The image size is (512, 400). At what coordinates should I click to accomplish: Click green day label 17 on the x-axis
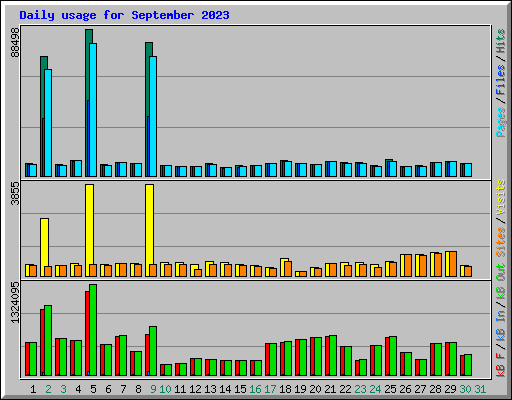[x=270, y=389]
